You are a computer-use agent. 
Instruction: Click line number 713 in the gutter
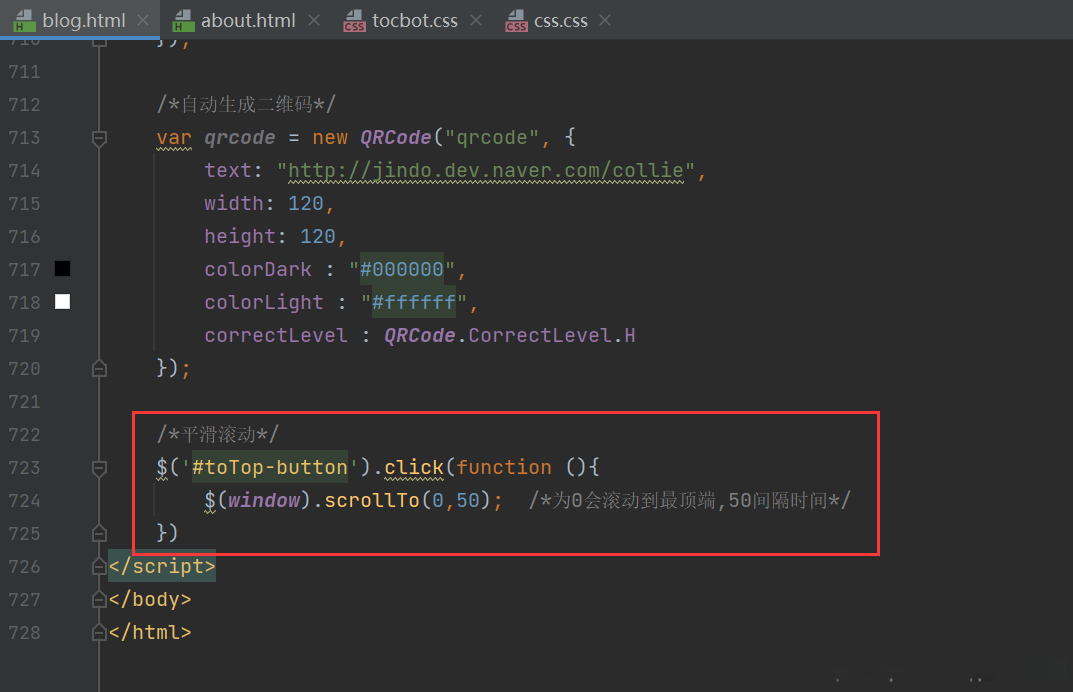[25, 138]
